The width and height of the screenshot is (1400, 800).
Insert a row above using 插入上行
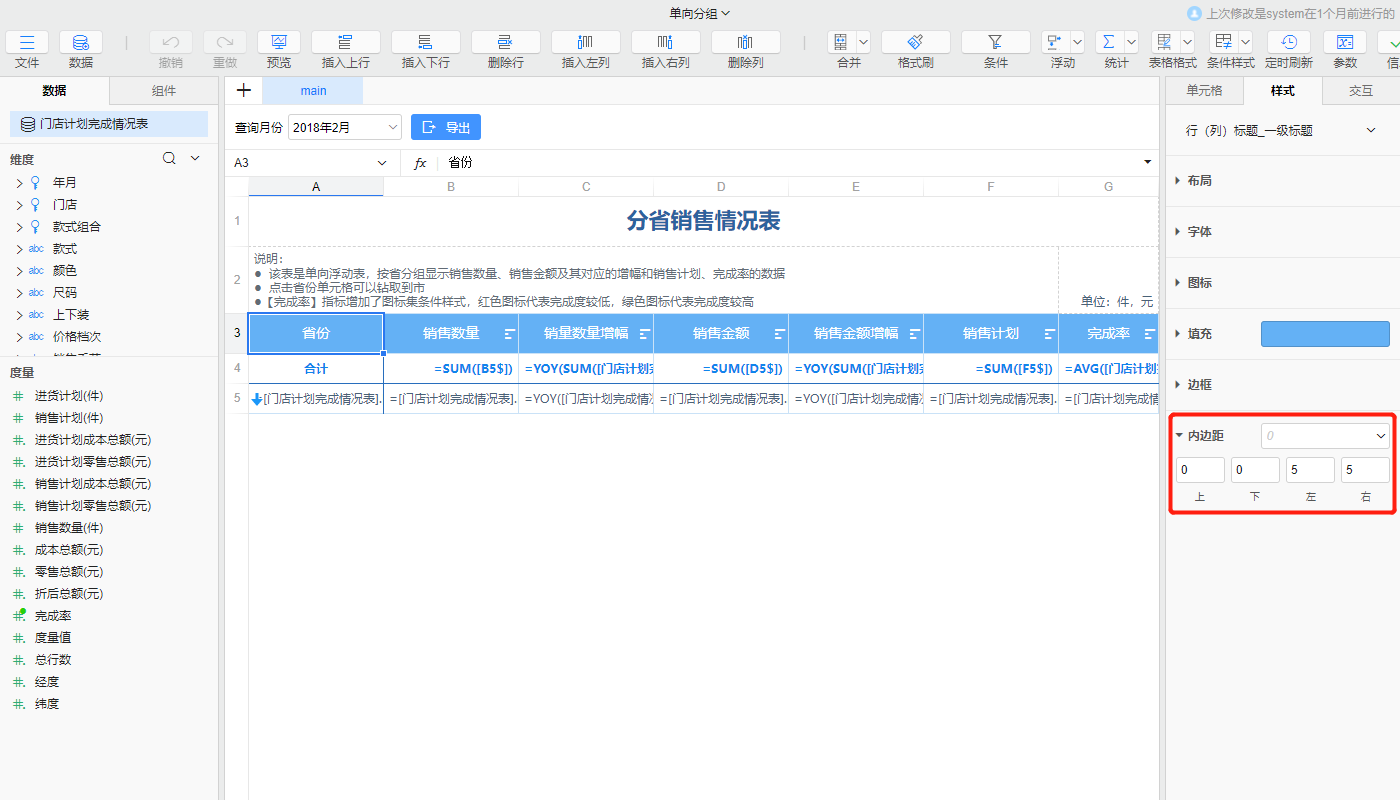click(x=345, y=43)
